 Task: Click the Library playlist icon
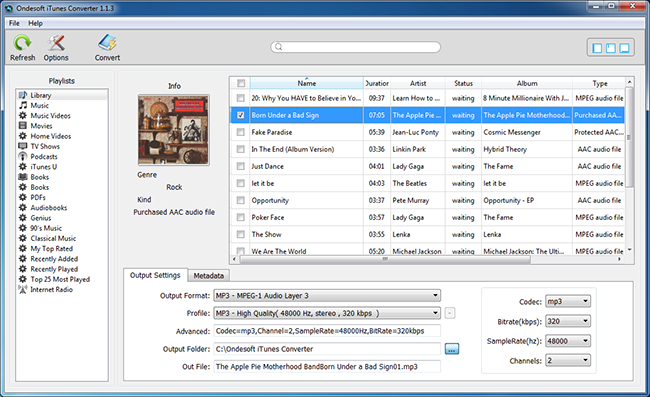coord(23,95)
